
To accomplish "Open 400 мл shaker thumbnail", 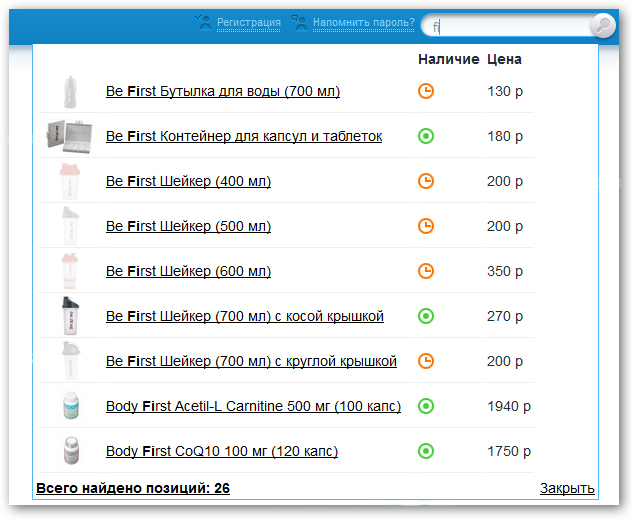I will pyautogui.click(x=70, y=181).
